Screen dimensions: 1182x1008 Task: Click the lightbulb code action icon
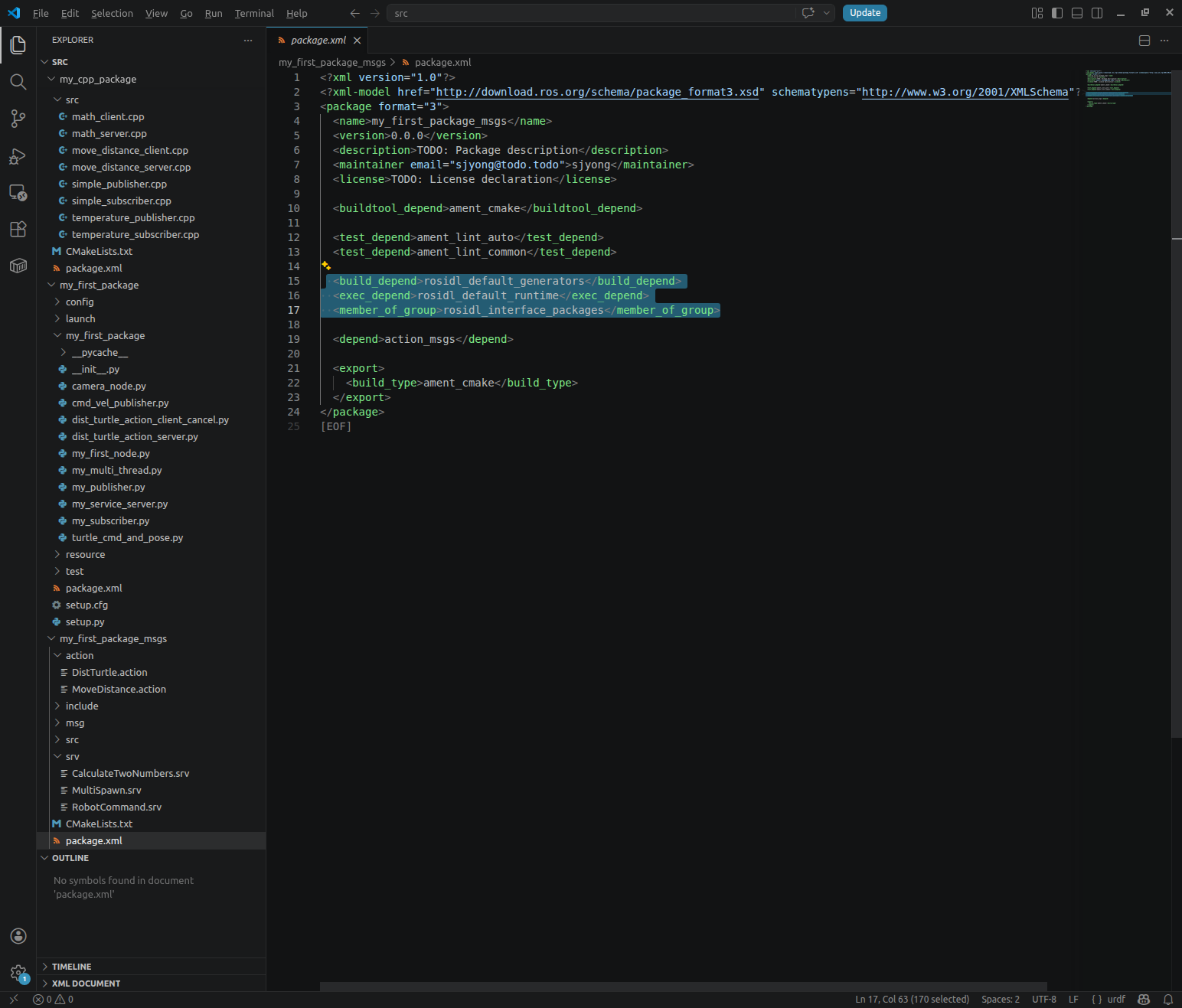[x=326, y=266]
